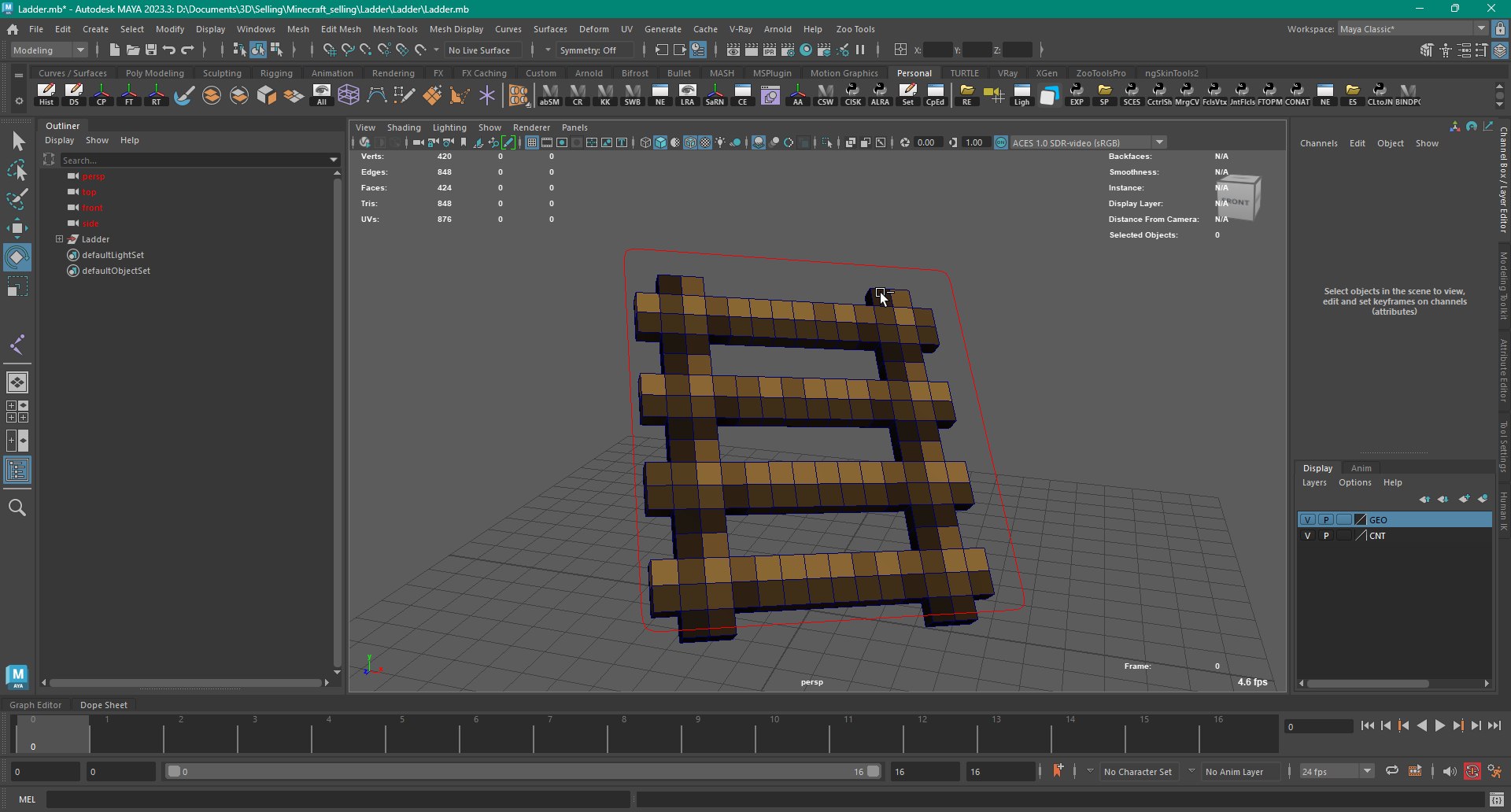Activate the Move tool in the toolbox
This screenshot has width=1511, height=812.
tap(17, 228)
